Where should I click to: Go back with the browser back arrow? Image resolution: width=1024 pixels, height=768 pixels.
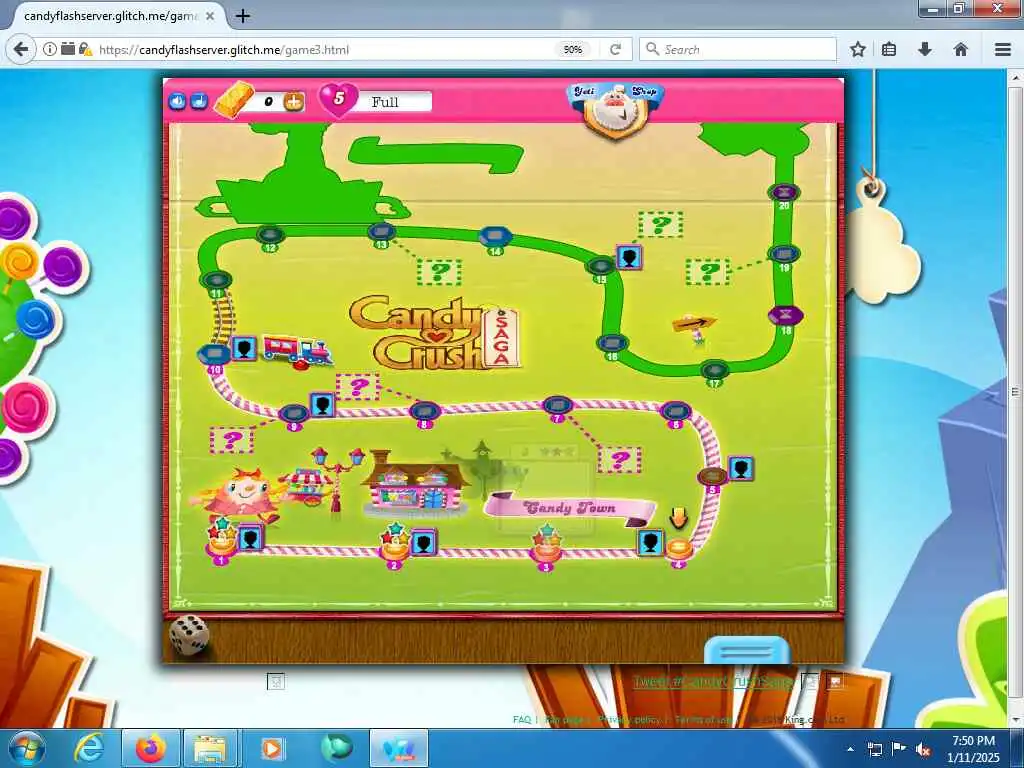[x=21, y=49]
